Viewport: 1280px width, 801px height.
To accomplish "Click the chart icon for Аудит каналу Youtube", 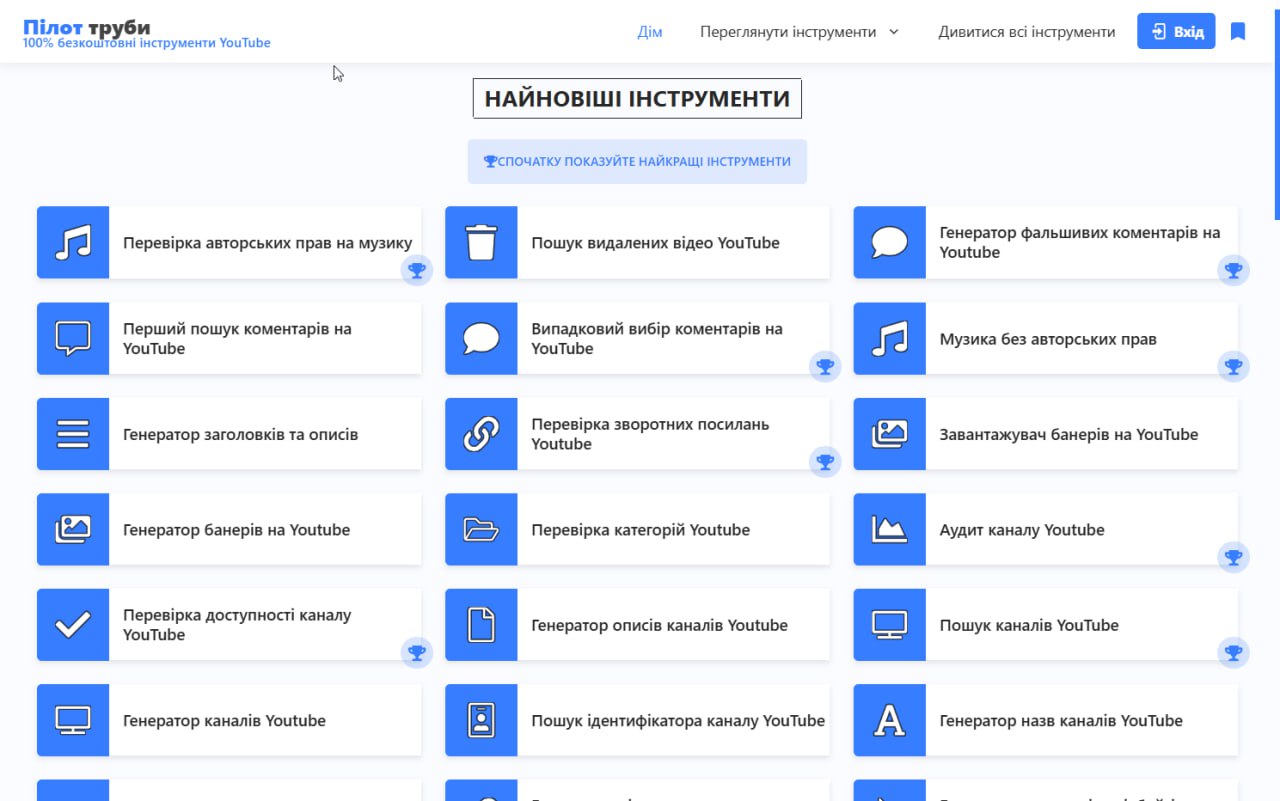I will [889, 529].
